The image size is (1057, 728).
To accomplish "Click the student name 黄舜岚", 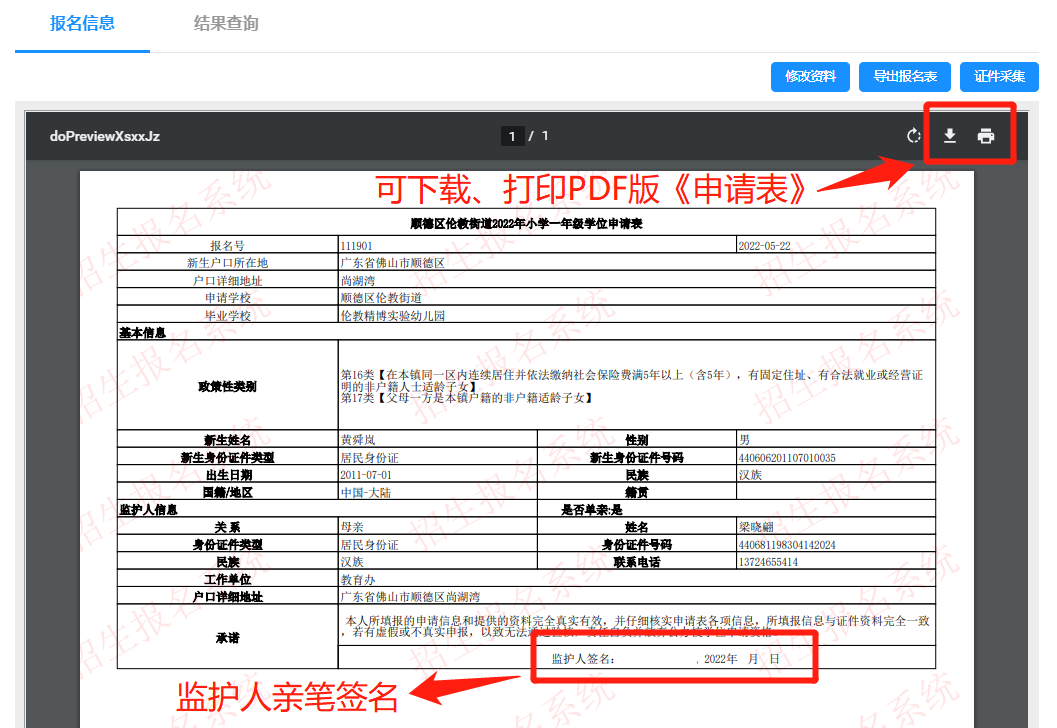I will coord(358,440).
